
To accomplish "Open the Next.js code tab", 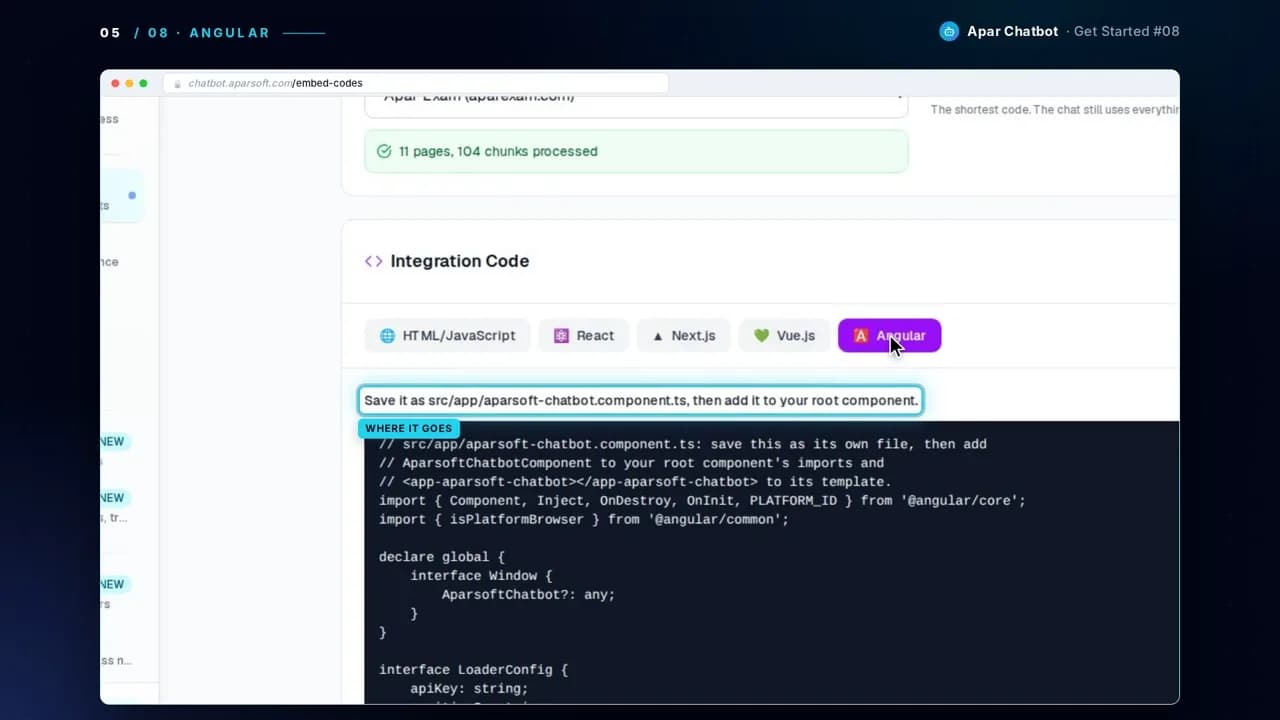I will coord(684,336).
